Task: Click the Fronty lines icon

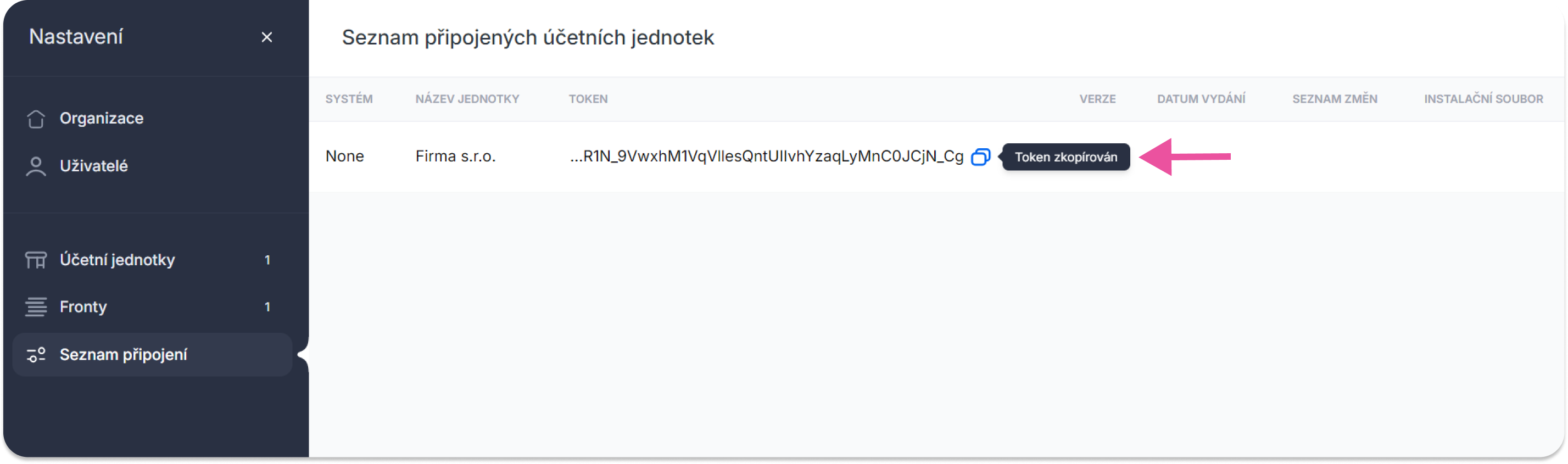Action: pyautogui.click(x=36, y=307)
